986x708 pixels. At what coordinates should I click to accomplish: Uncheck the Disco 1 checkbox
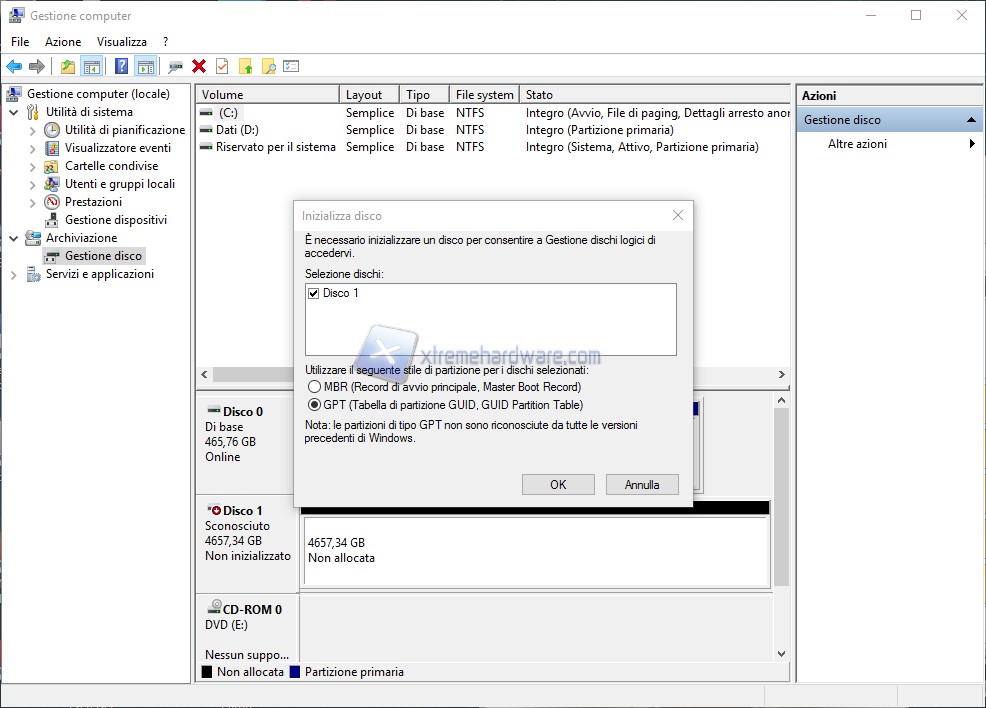pos(314,293)
